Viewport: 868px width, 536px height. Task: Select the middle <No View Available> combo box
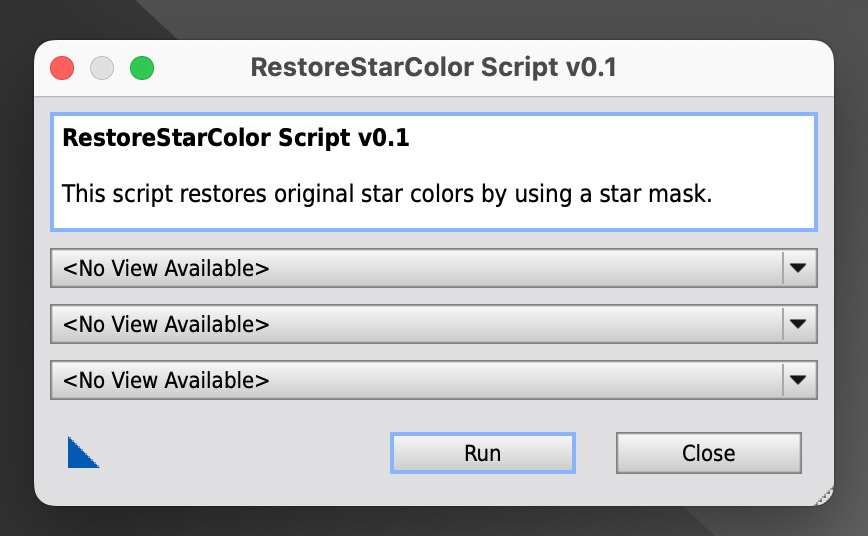pyautogui.click(x=433, y=324)
